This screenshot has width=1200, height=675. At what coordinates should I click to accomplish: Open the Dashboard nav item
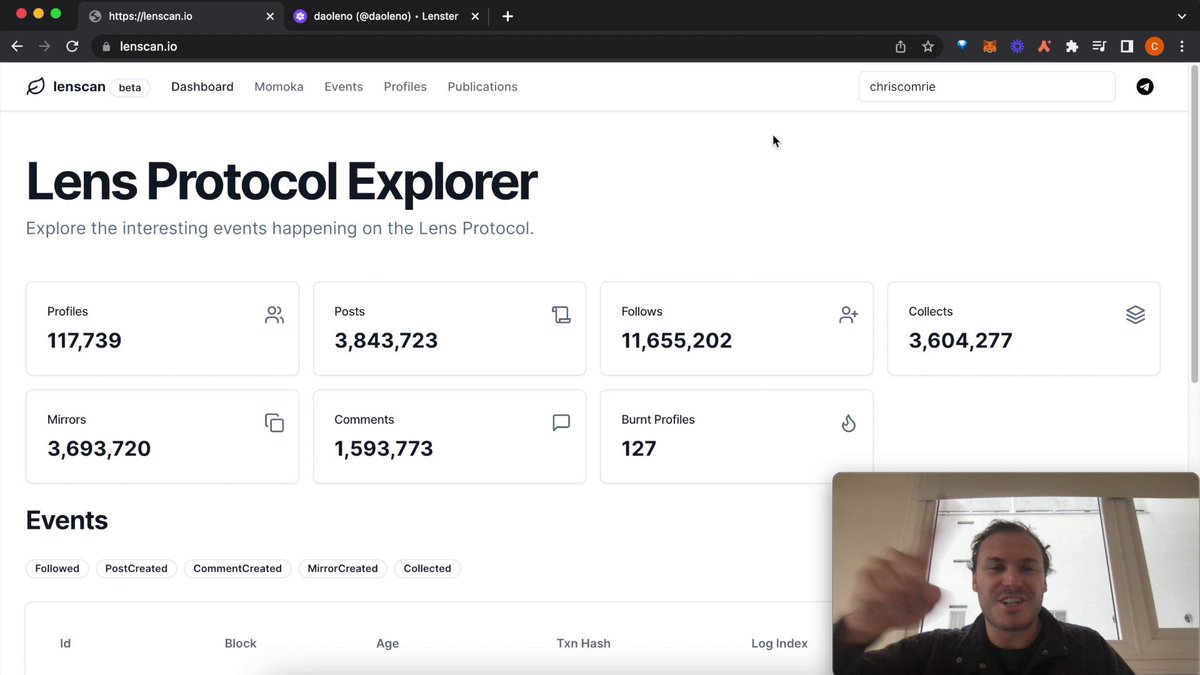pyautogui.click(x=202, y=87)
